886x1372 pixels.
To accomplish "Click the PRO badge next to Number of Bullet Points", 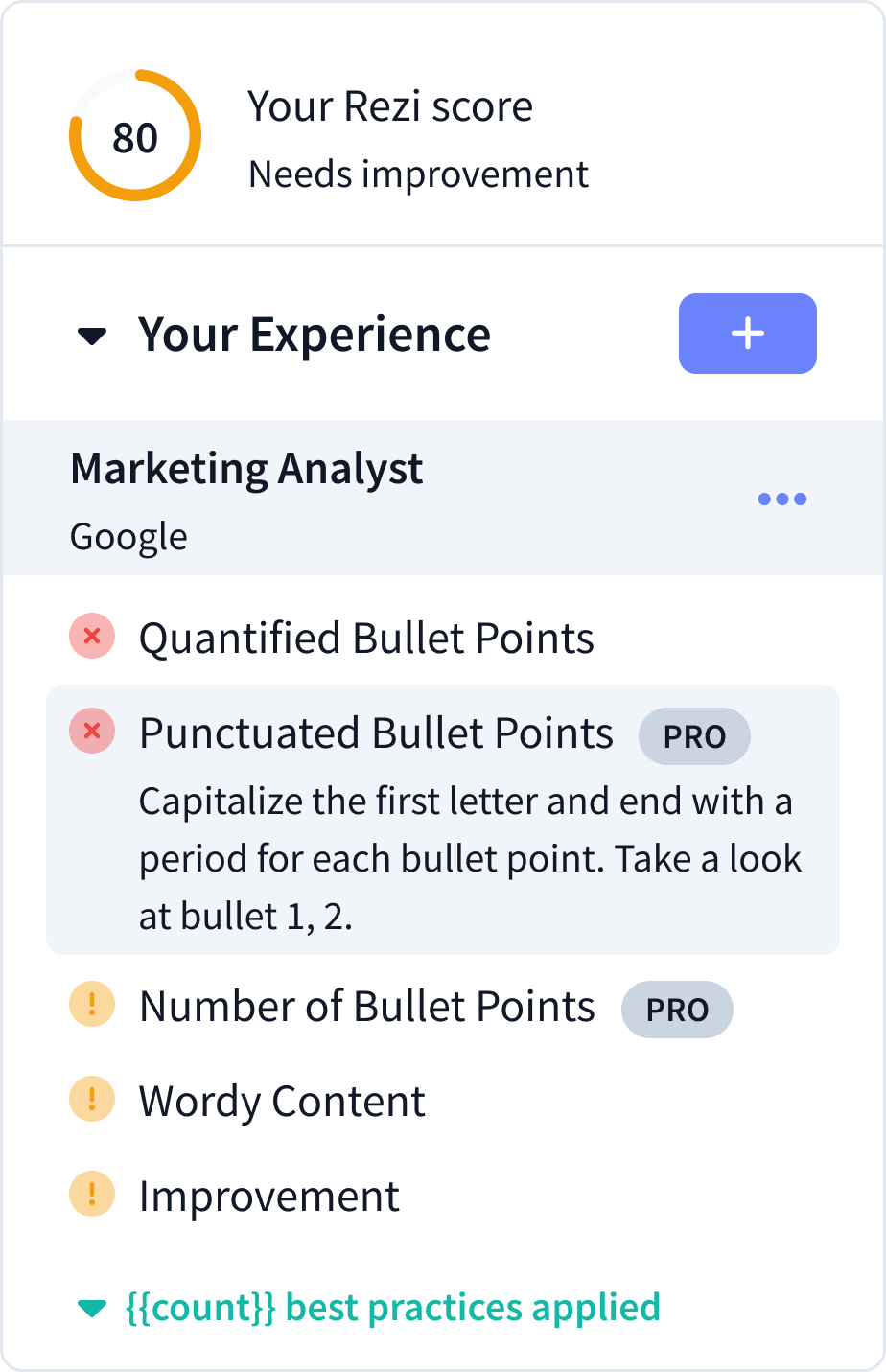I will (x=677, y=1009).
